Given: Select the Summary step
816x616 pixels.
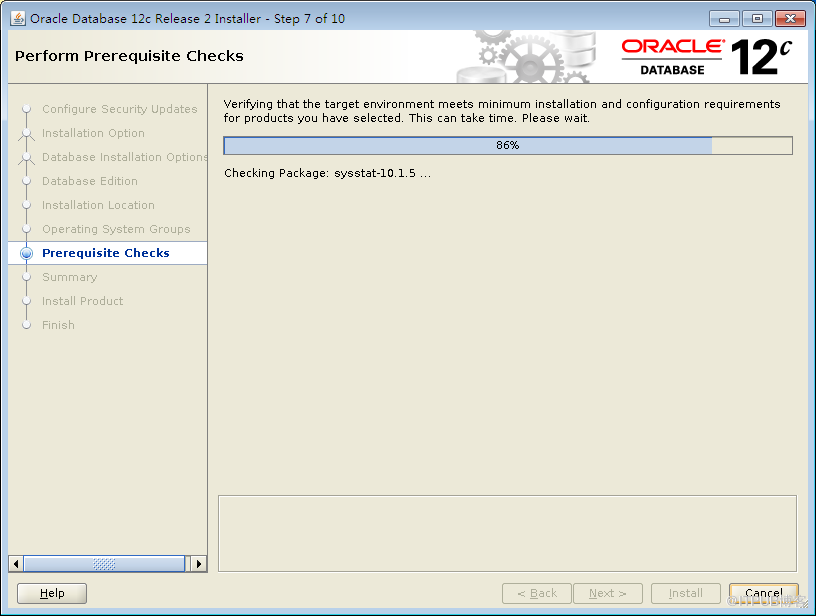Looking at the screenshot, I should pos(69,277).
